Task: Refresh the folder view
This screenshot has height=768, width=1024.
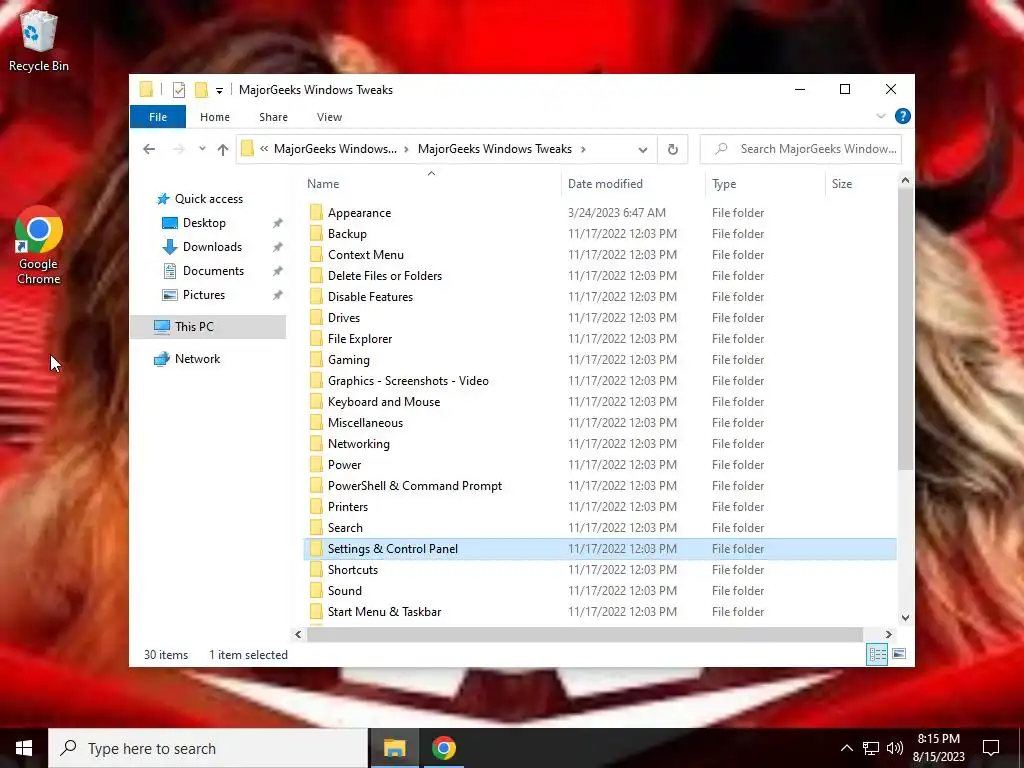Action: click(x=673, y=149)
